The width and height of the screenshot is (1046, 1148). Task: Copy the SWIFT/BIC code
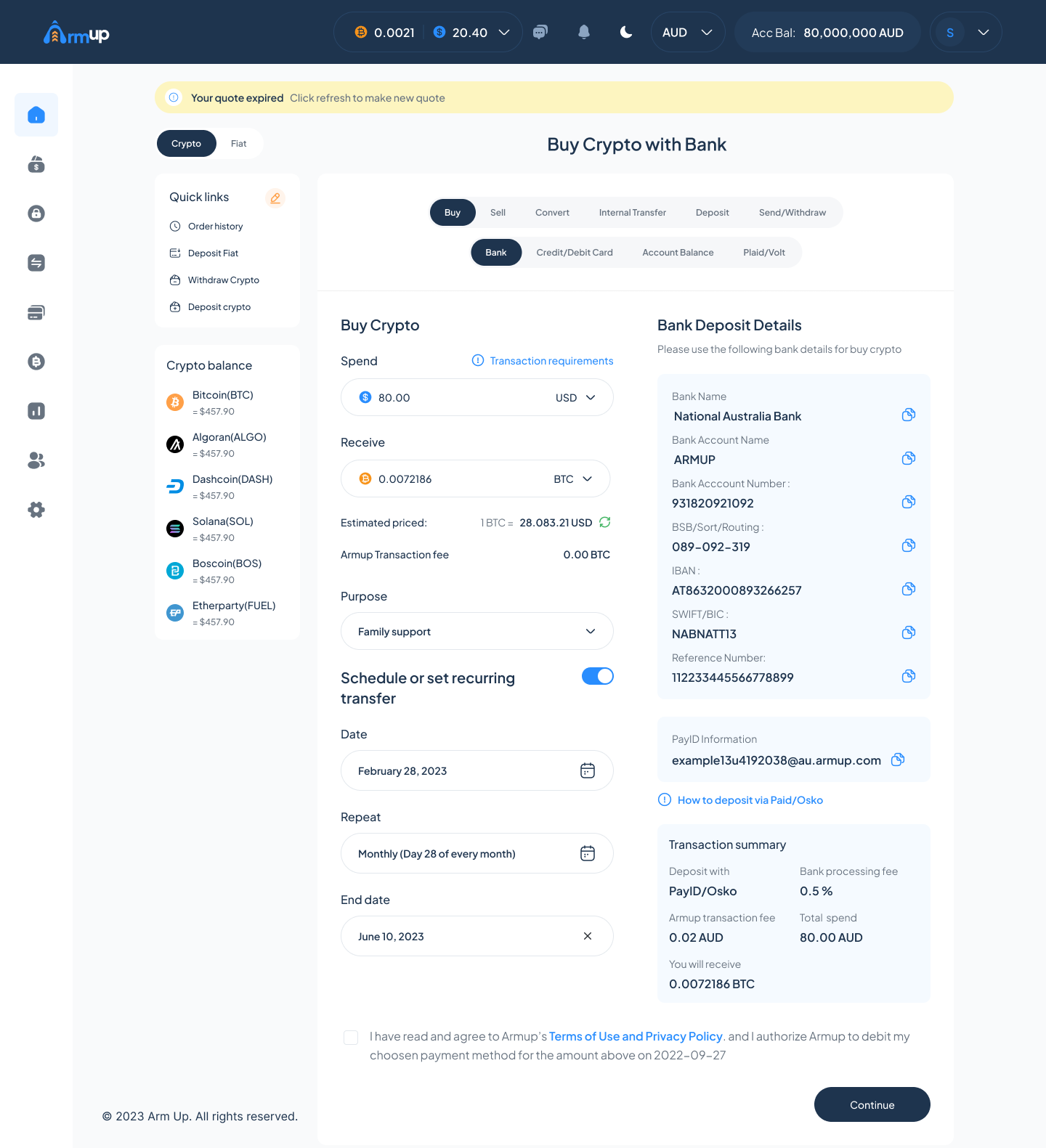(x=909, y=632)
